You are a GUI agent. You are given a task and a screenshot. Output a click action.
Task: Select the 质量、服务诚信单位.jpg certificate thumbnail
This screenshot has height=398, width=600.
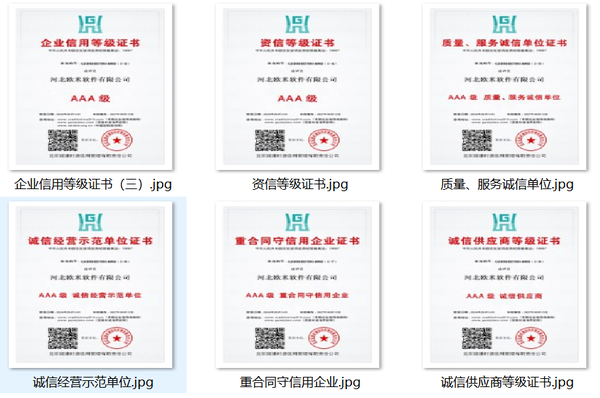505,87
